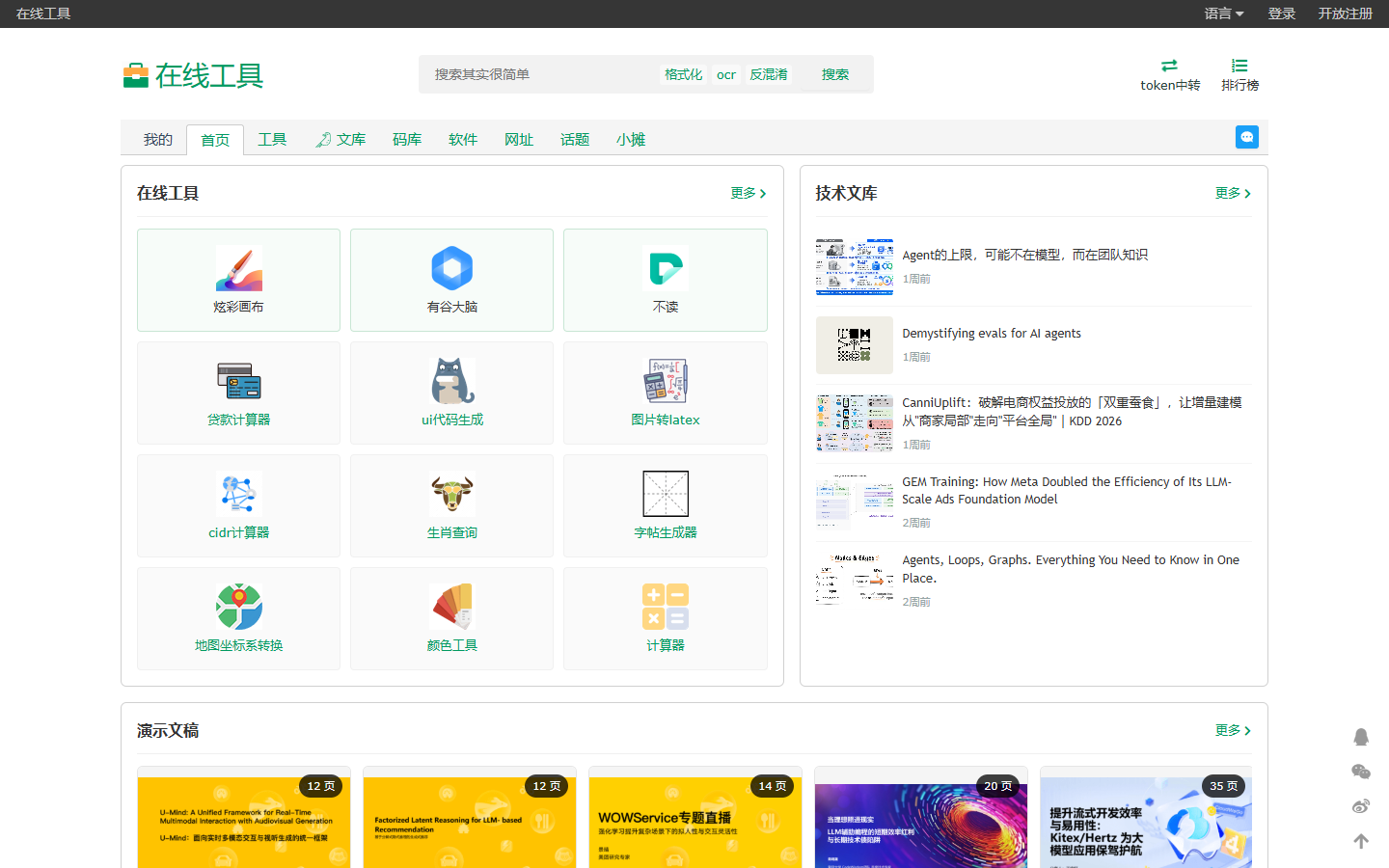This screenshot has width=1389, height=868.
Task: Open the 贷款计算器 icon
Action: [238, 382]
